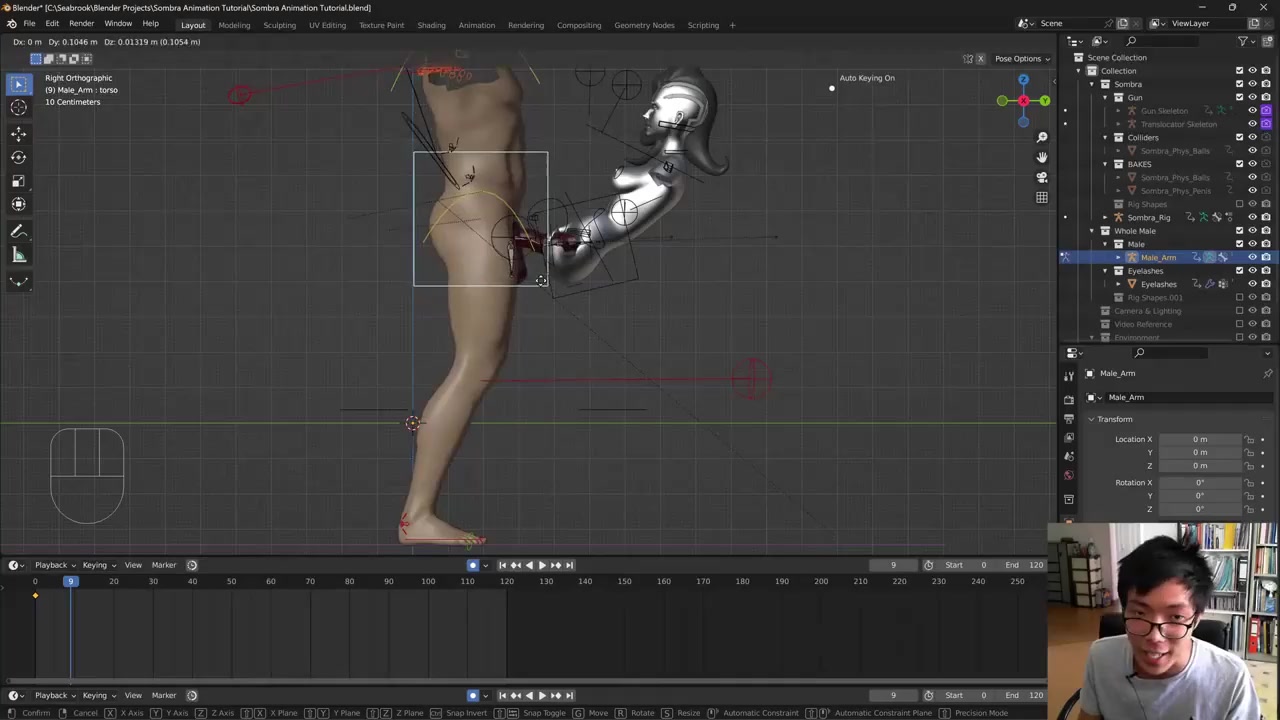Open the Render menu

(x=81, y=24)
